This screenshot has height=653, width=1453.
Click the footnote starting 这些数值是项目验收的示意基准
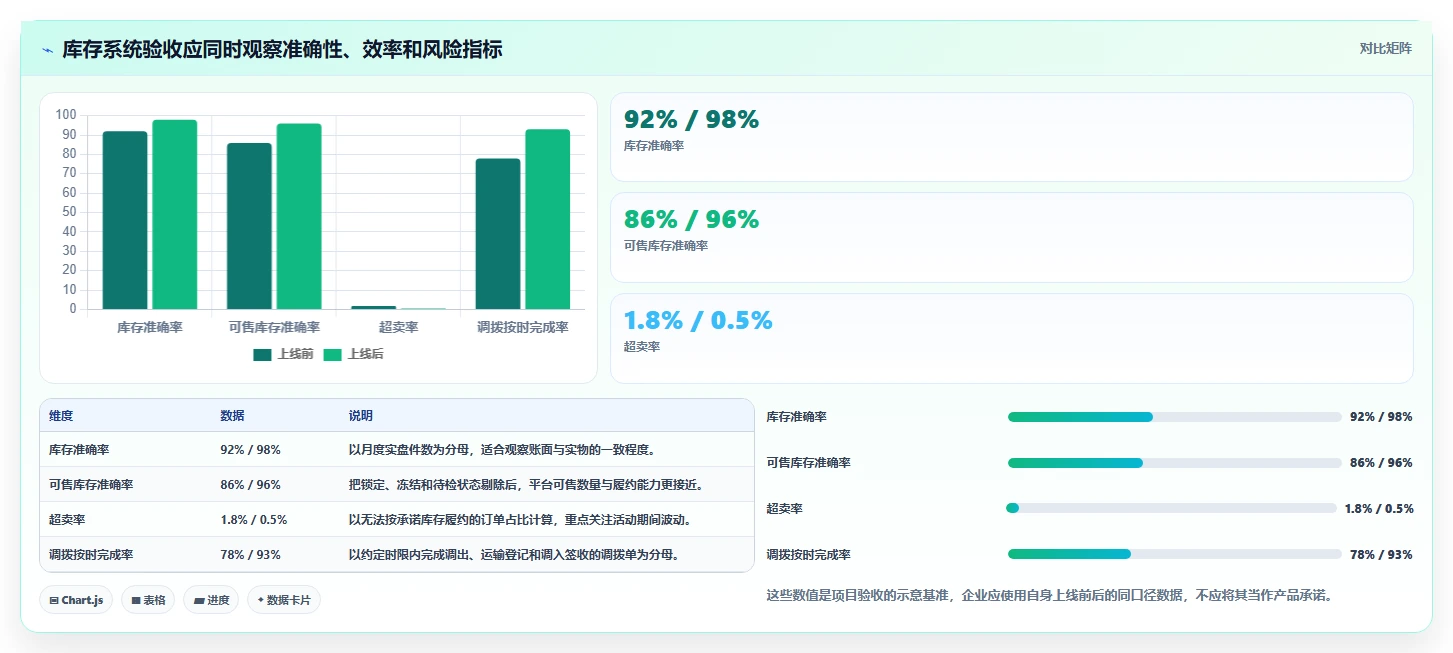tap(1049, 595)
